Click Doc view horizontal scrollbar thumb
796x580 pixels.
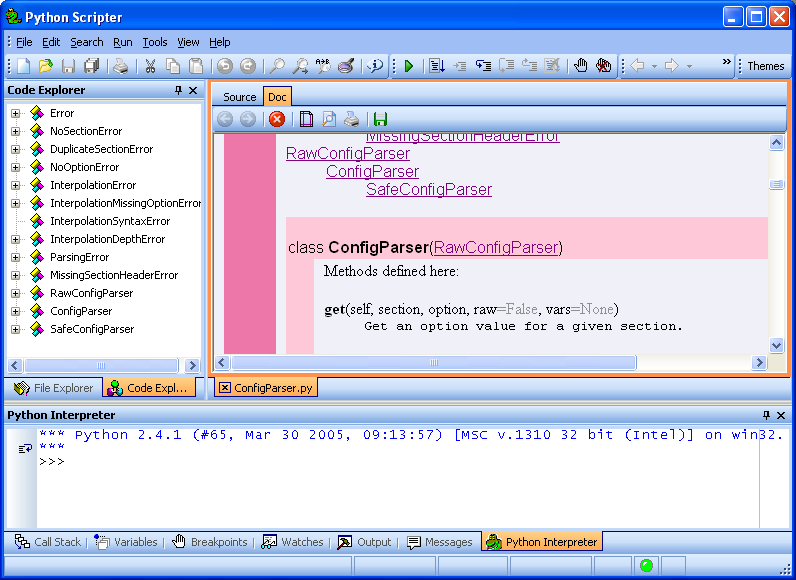click(x=434, y=363)
